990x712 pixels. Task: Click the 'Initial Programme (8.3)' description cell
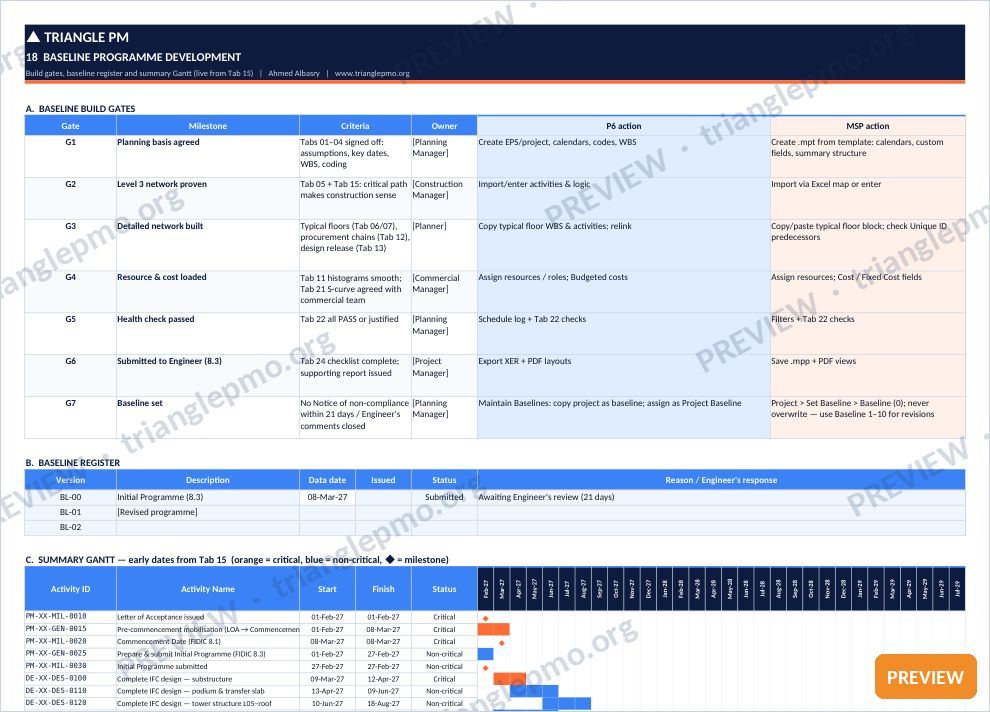click(208, 497)
